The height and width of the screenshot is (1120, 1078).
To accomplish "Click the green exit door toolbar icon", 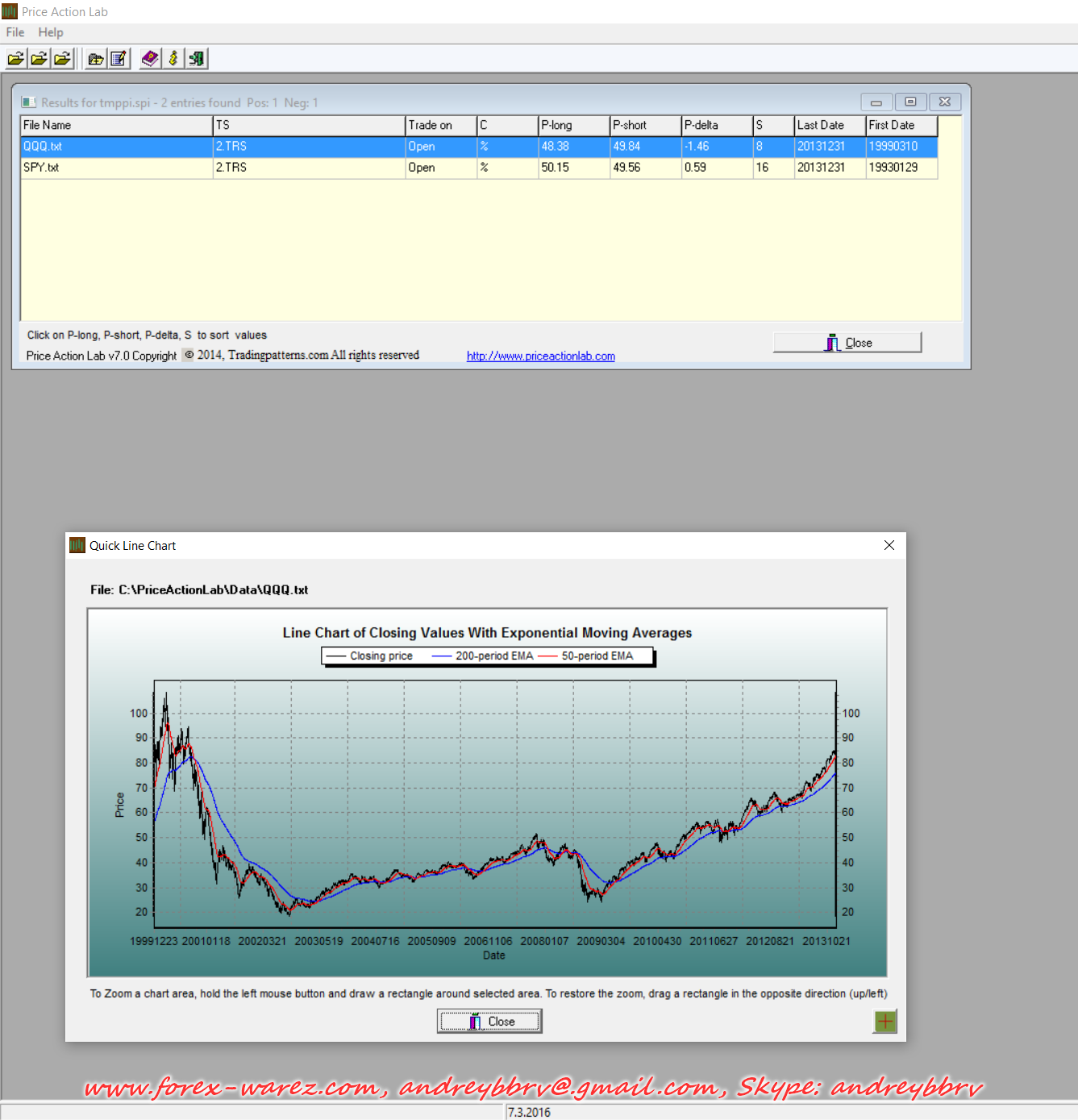I will click(x=196, y=59).
